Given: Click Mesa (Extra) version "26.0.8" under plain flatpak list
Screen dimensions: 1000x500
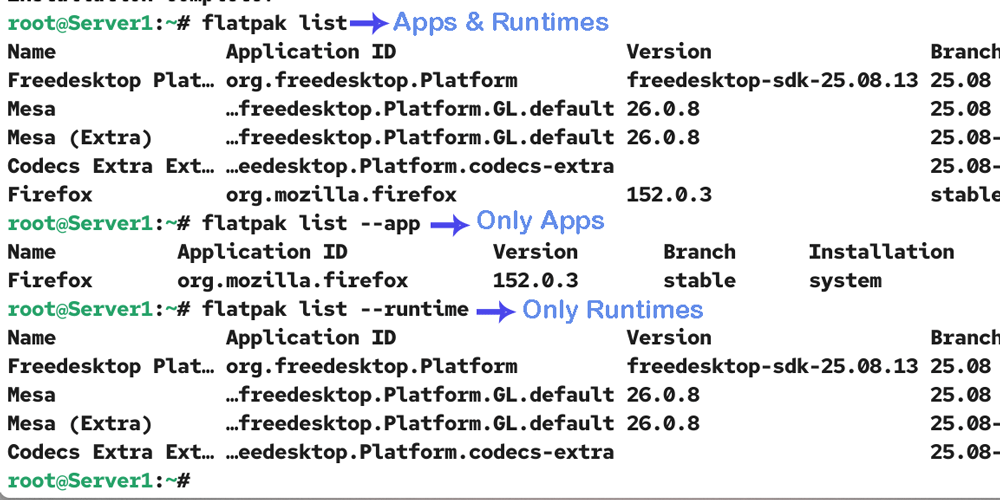Looking at the screenshot, I should [x=663, y=138].
